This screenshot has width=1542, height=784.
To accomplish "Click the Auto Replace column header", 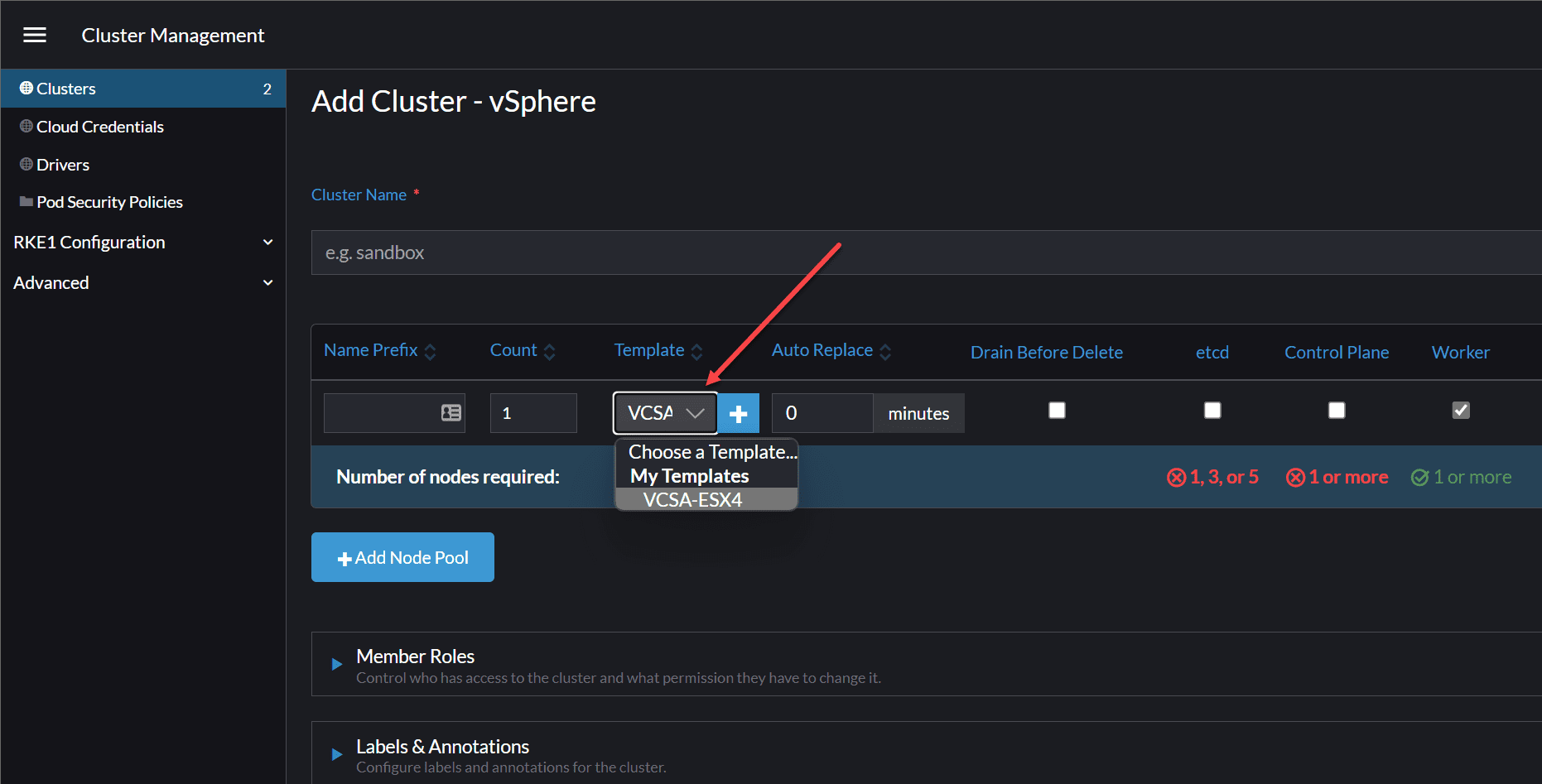I will click(x=822, y=350).
